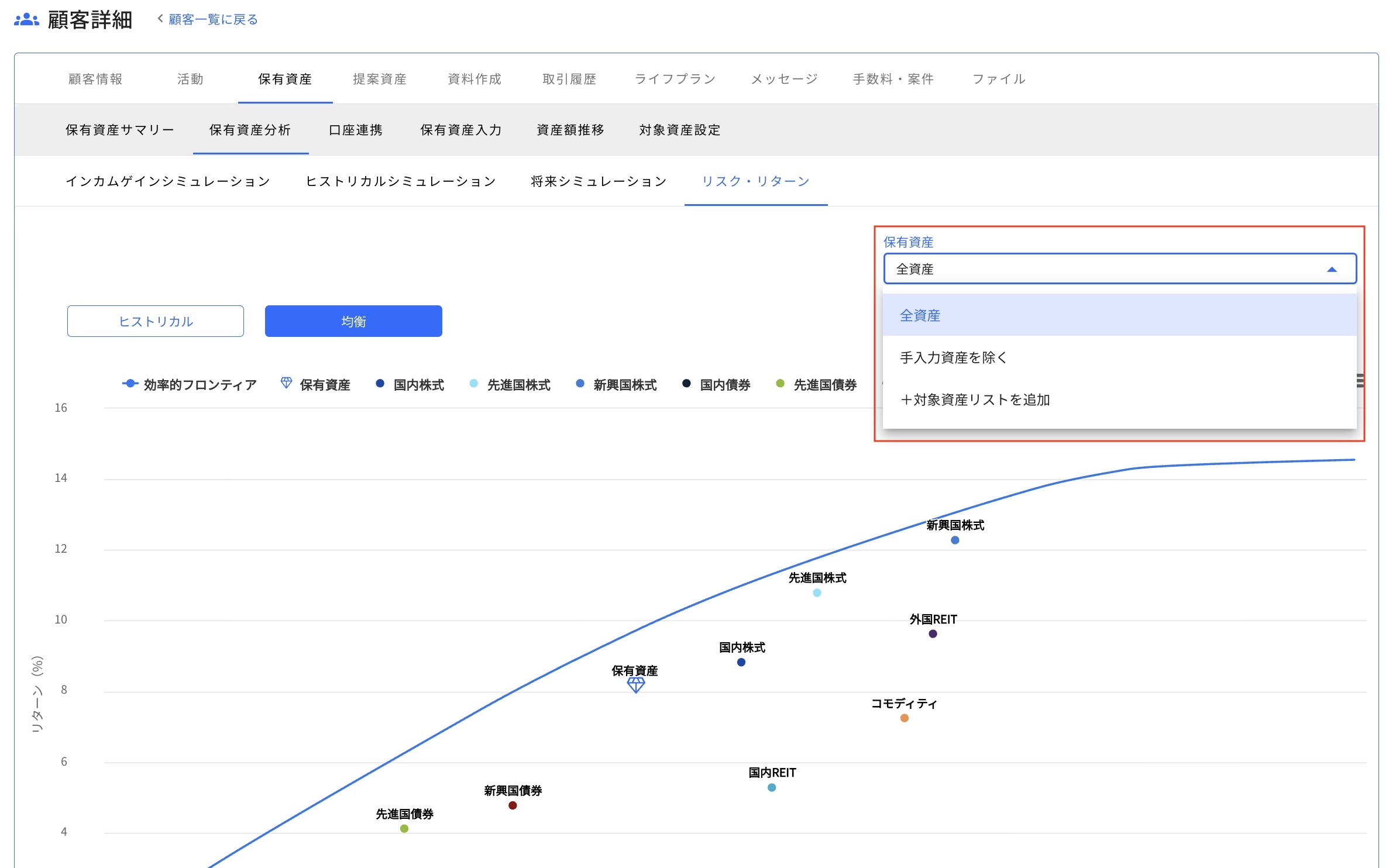Click the ヒストリカル button
This screenshot has height=868, width=1389.
(156, 321)
